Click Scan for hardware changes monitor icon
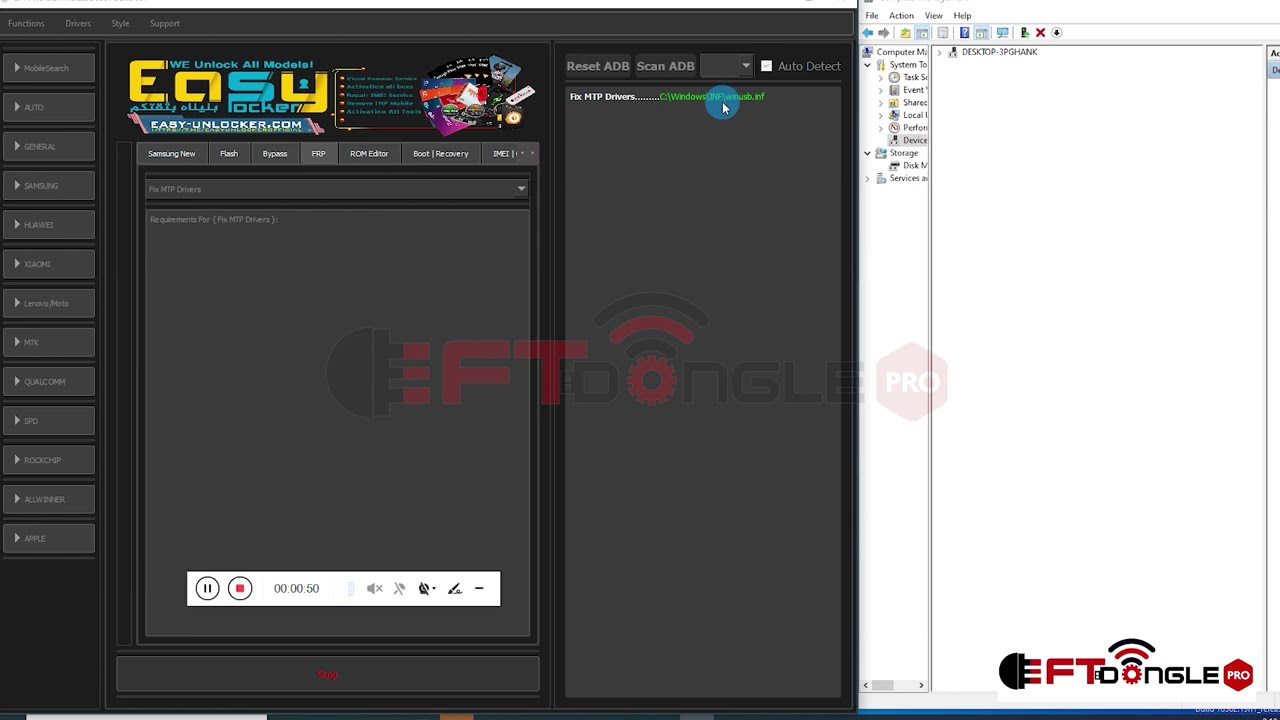The image size is (1280, 720). click(x=1003, y=33)
